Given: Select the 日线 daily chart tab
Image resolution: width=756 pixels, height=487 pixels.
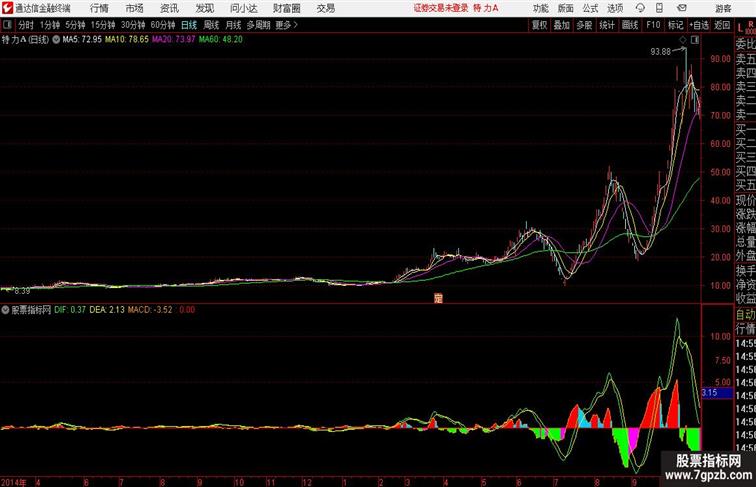Looking at the screenshot, I should pyautogui.click(x=189, y=25).
